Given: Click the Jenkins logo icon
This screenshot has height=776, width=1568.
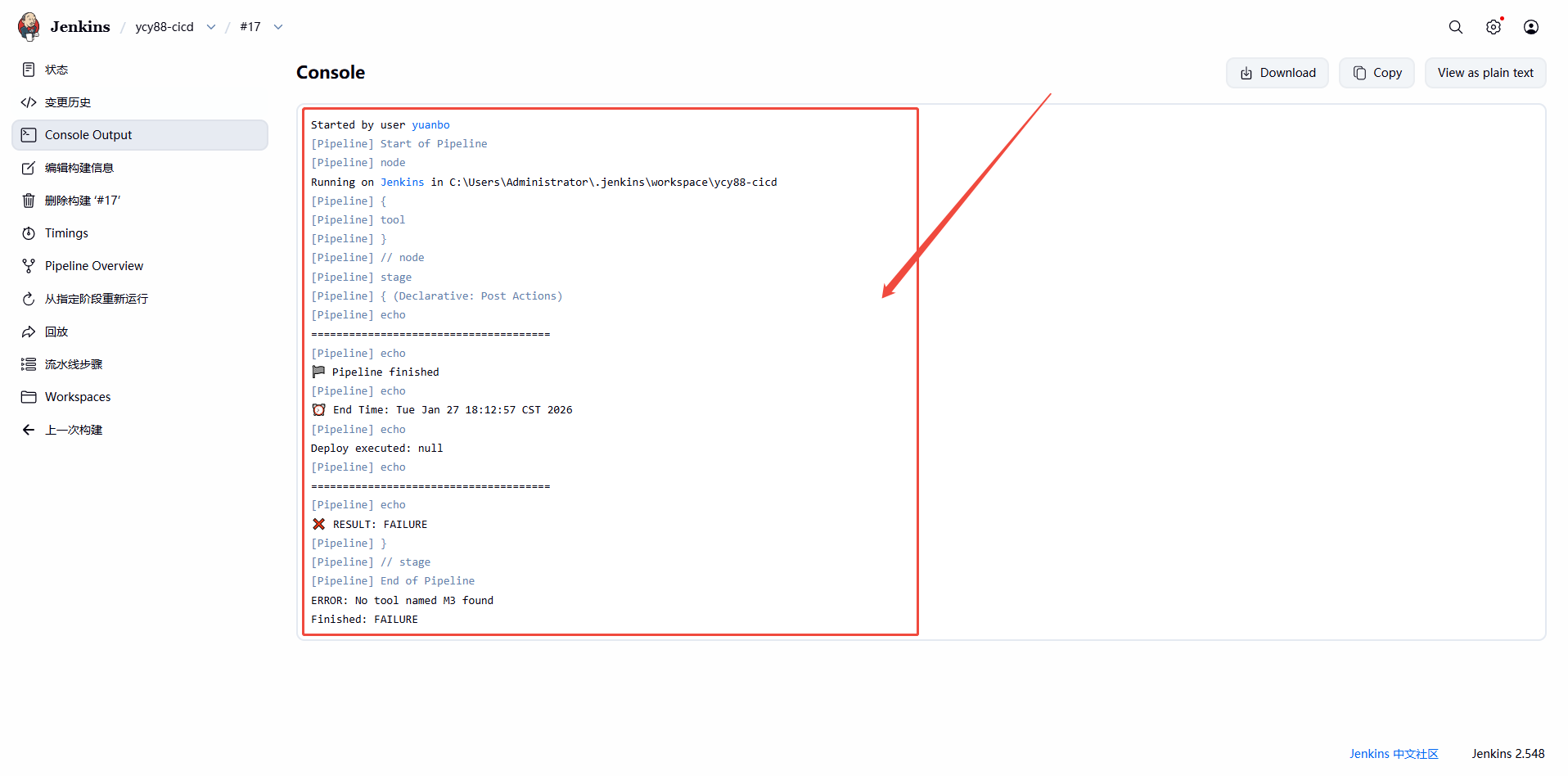Looking at the screenshot, I should (x=29, y=26).
